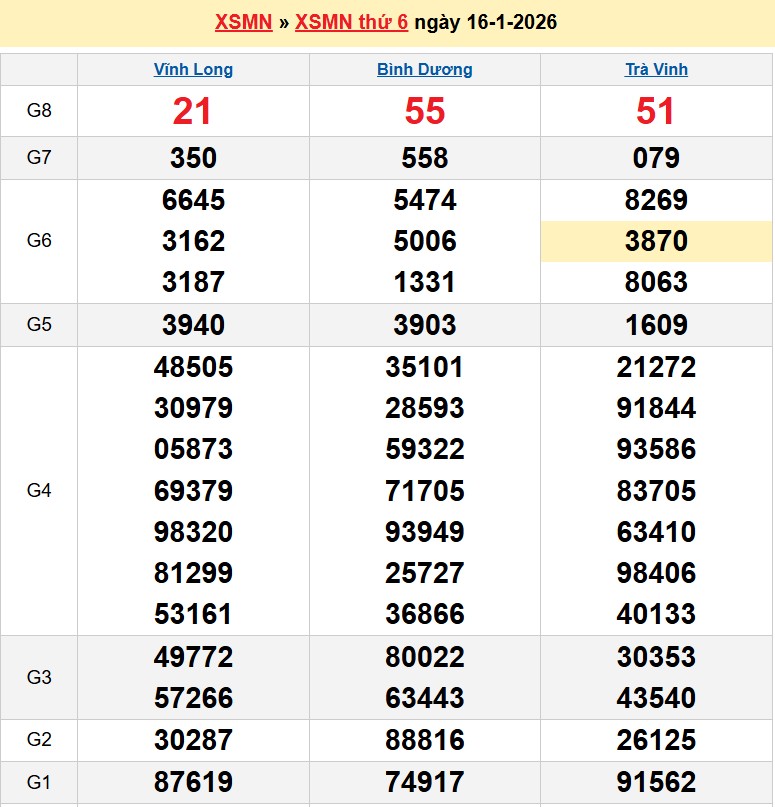Open the XSMN link in the header

pyautogui.click(x=243, y=22)
